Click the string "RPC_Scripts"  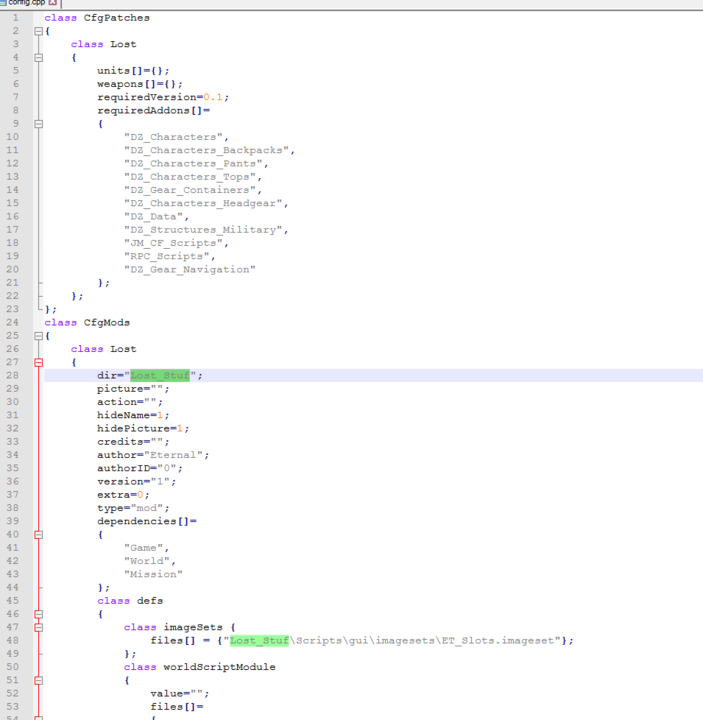point(167,256)
